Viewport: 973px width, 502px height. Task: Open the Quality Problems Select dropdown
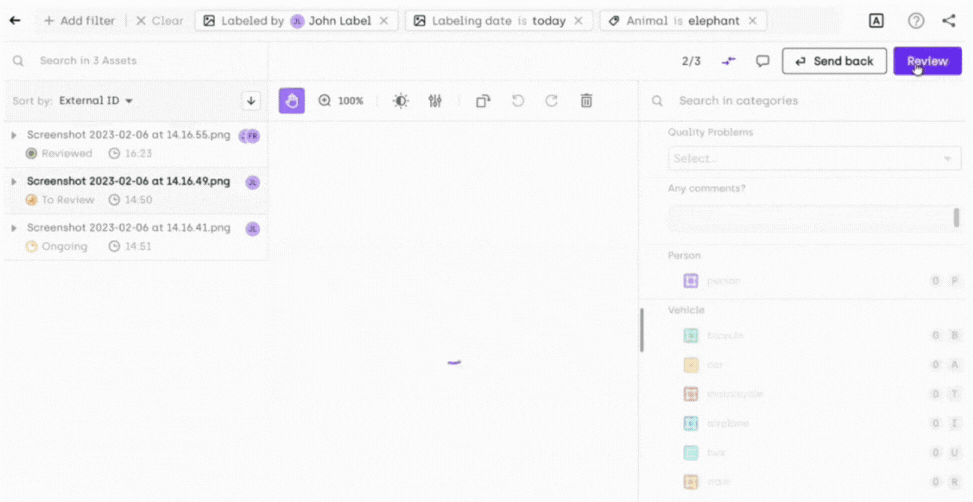pyautogui.click(x=814, y=158)
